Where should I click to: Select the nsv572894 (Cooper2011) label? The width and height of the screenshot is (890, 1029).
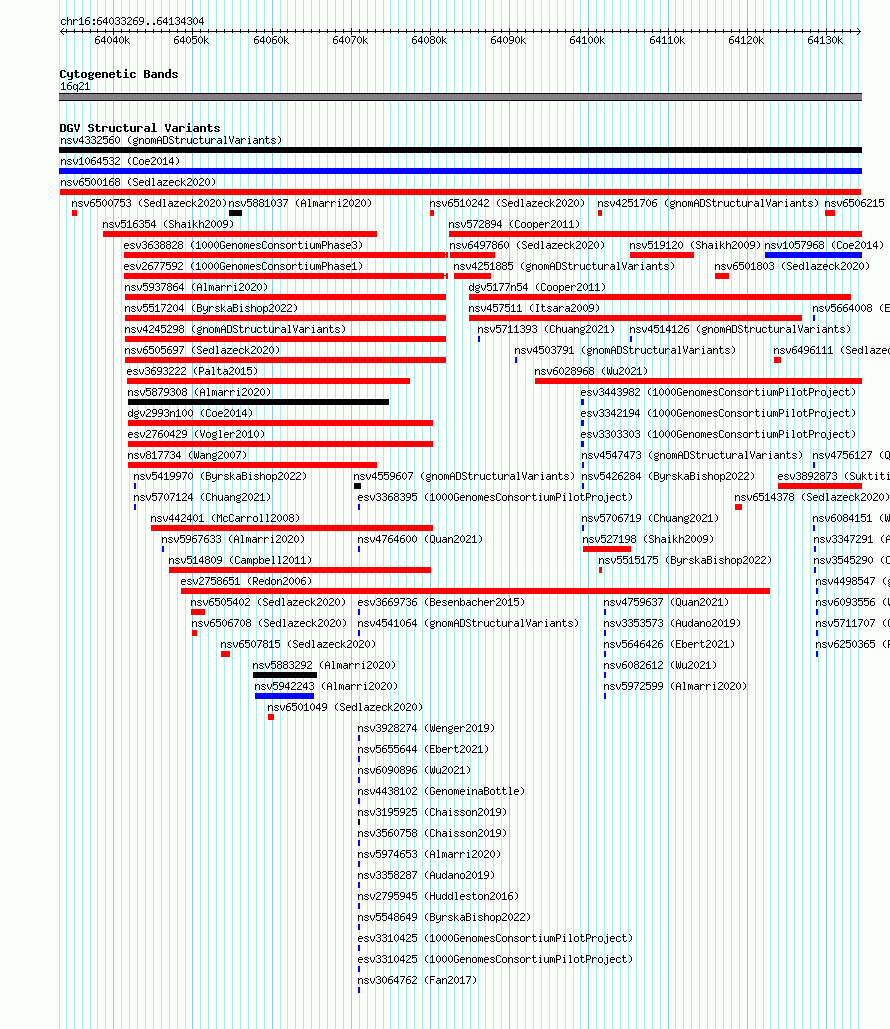coord(514,224)
